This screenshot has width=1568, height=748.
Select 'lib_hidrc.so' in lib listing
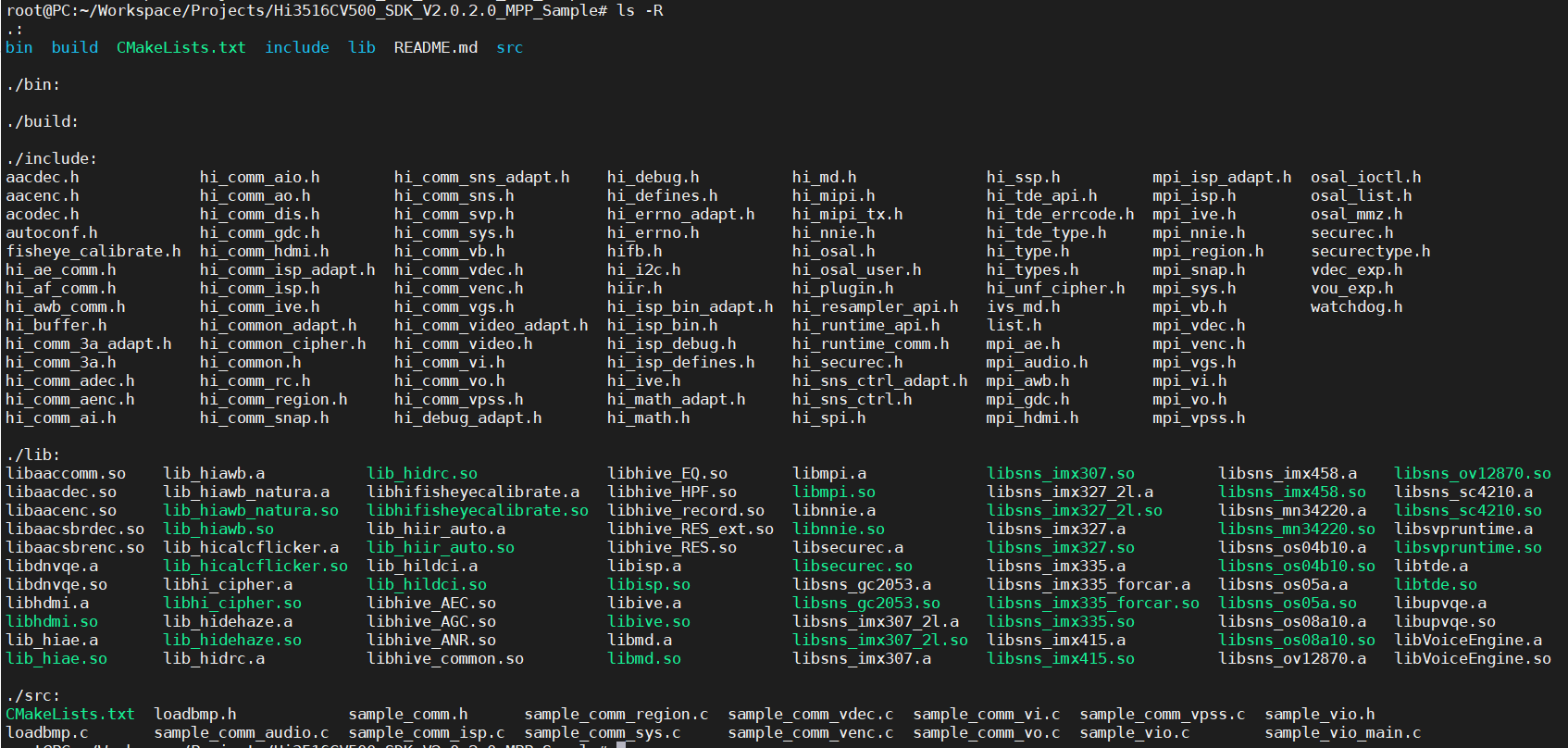pos(422,473)
